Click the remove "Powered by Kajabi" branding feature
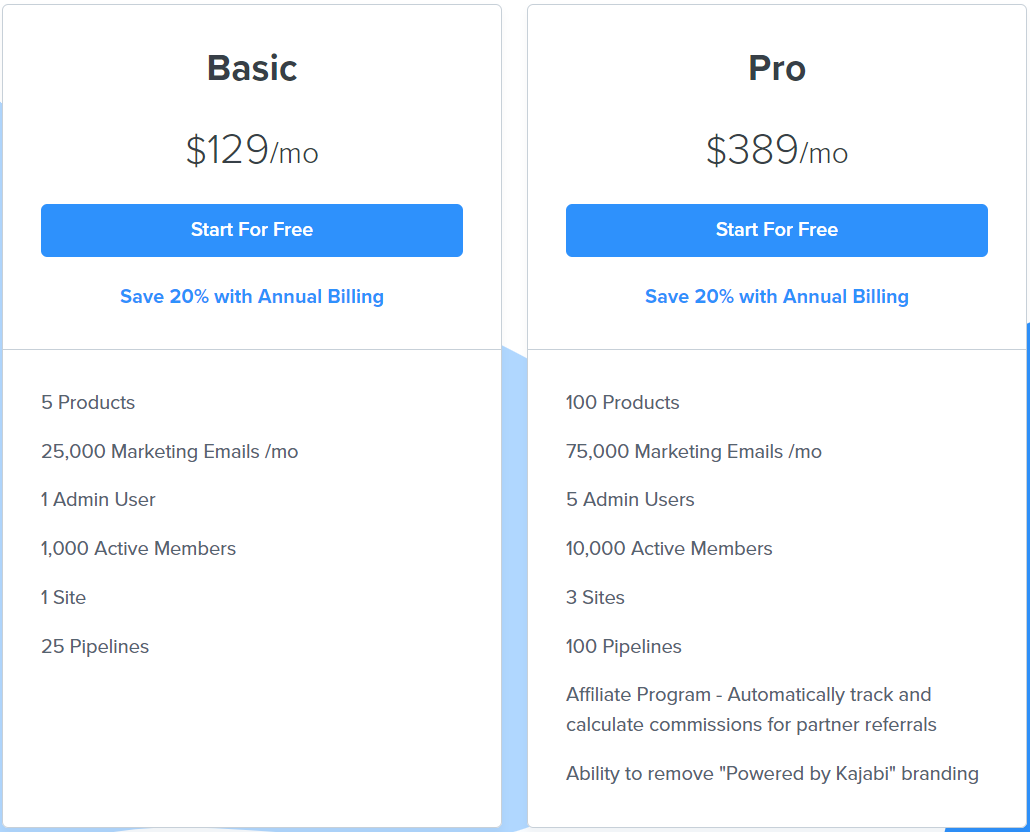 (x=772, y=774)
